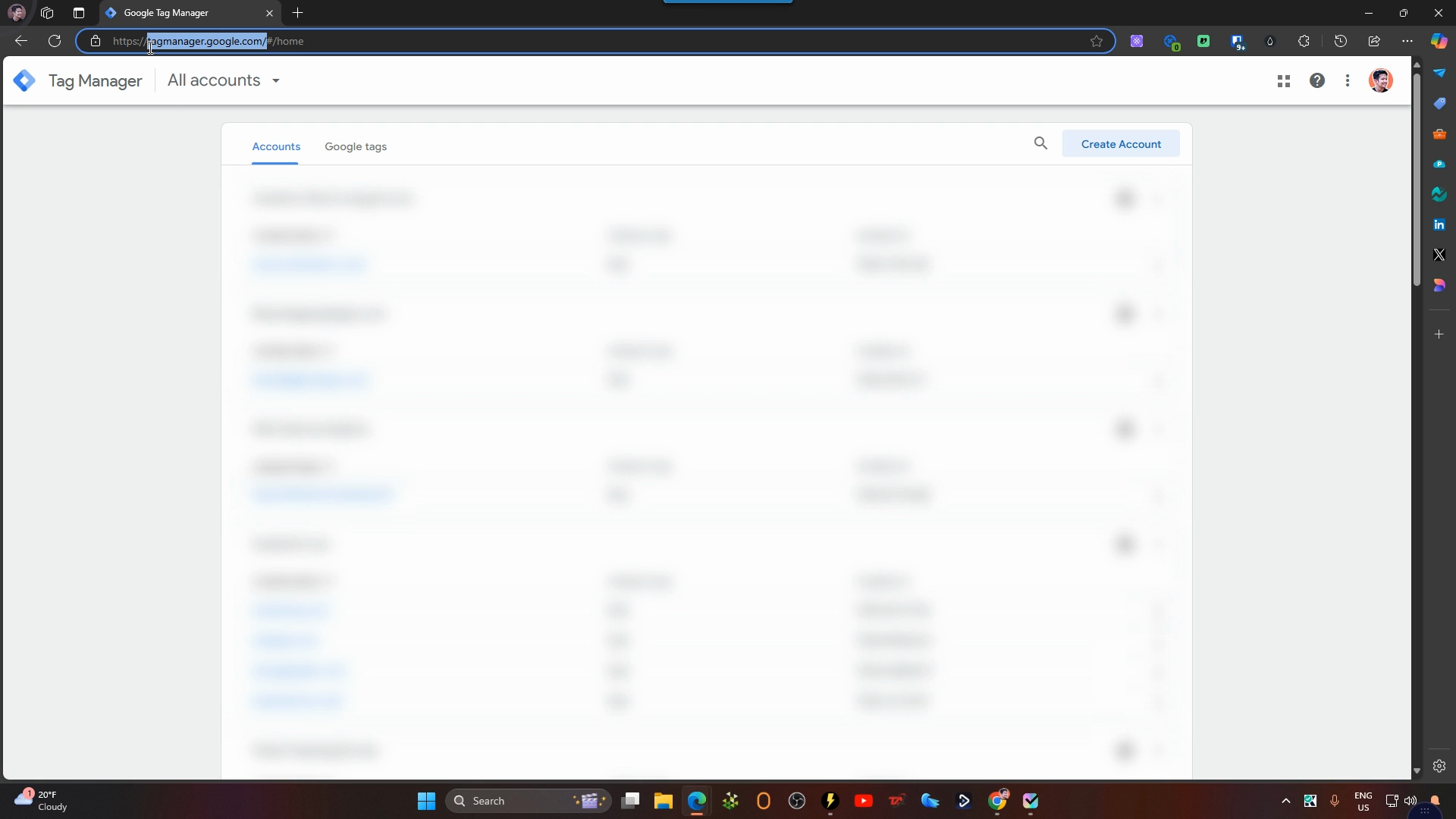Image resolution: width=1456 pixels, height=819 pixels.
Task: Click the microphone icon in system tray
Action: pyautogui.click(x=1335, y=801)
